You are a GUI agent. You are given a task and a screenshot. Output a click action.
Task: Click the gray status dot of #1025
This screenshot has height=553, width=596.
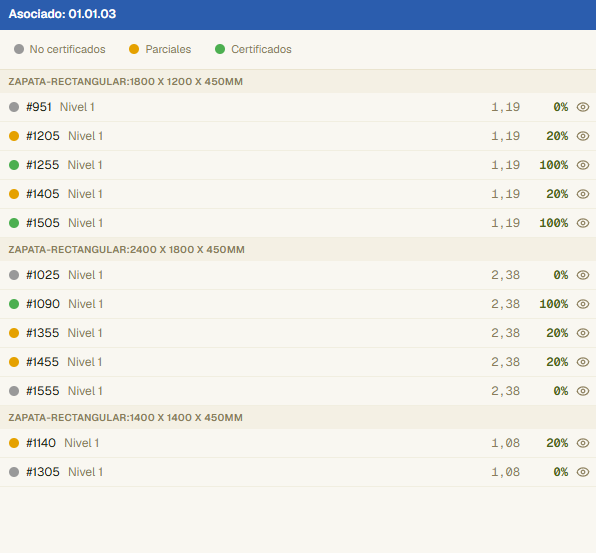click(14, 275)
